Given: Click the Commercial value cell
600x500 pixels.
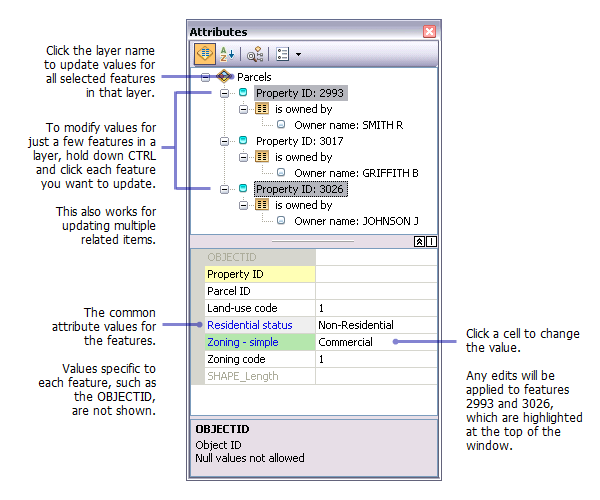Looking at the screenshot, I should (x=377, y=342).
